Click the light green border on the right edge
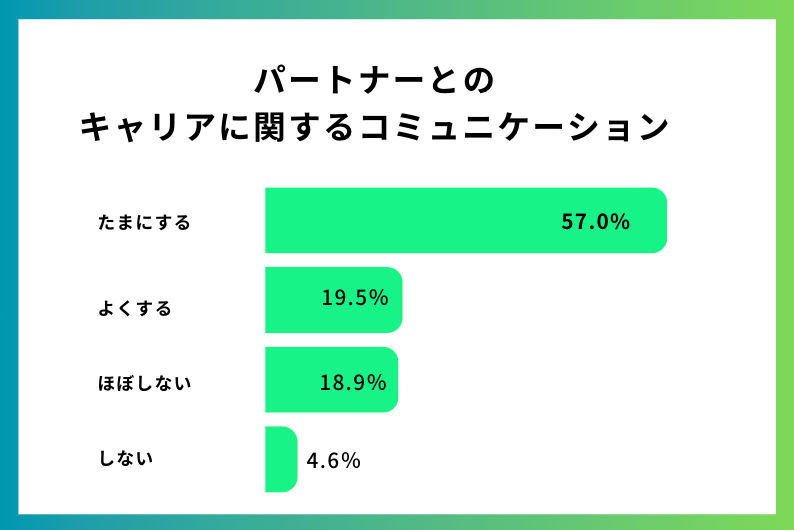 [785, 265]
